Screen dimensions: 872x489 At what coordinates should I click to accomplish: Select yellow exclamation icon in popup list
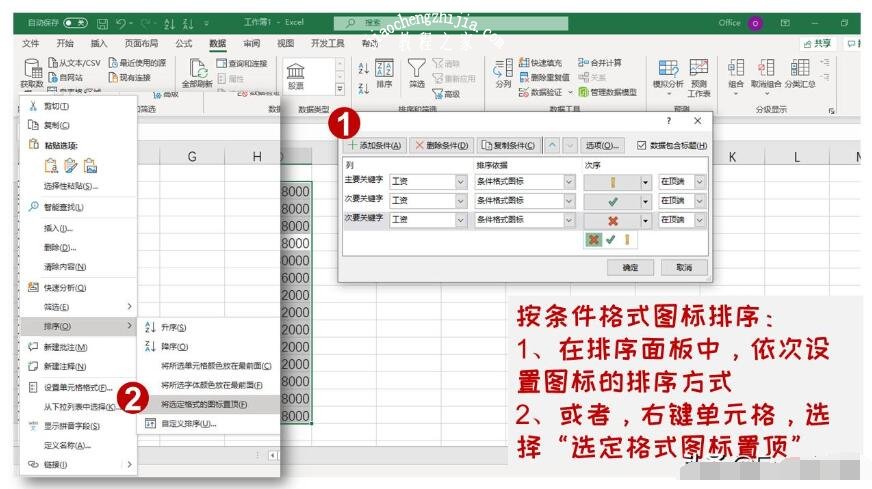[x=627, y=240]
